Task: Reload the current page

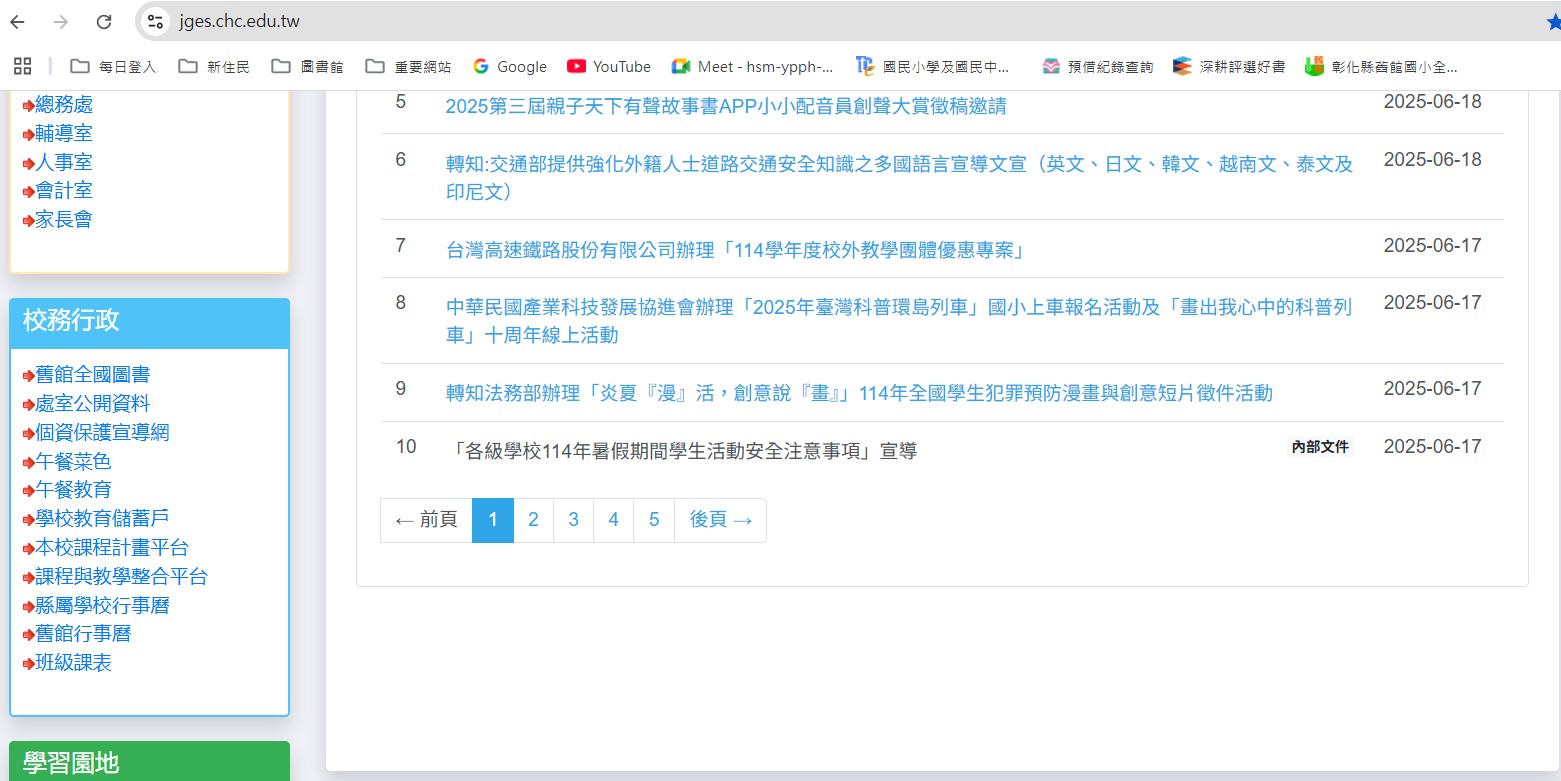Action: coord(104,21)
